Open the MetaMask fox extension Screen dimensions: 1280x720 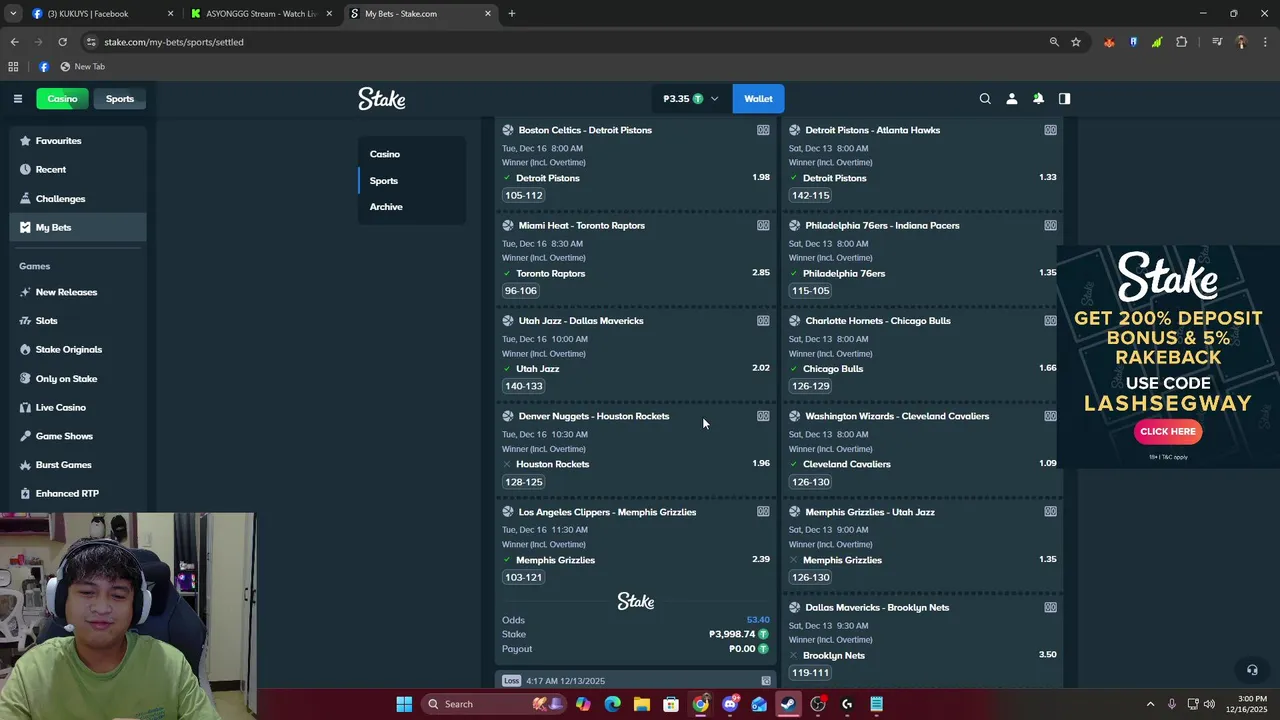[1109, 42]
